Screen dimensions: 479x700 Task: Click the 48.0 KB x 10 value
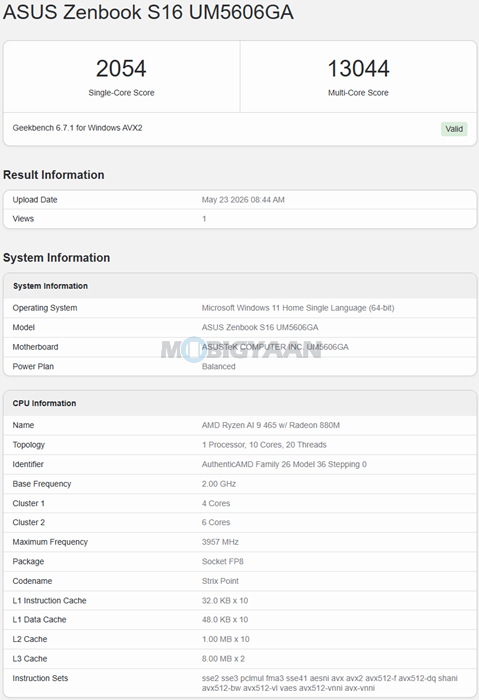pos(225,620)
